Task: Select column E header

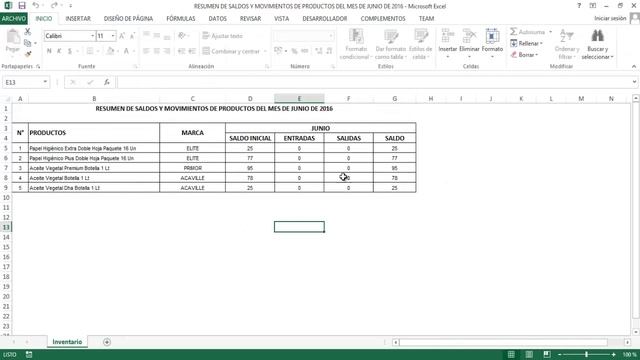Action: point(299,99)
